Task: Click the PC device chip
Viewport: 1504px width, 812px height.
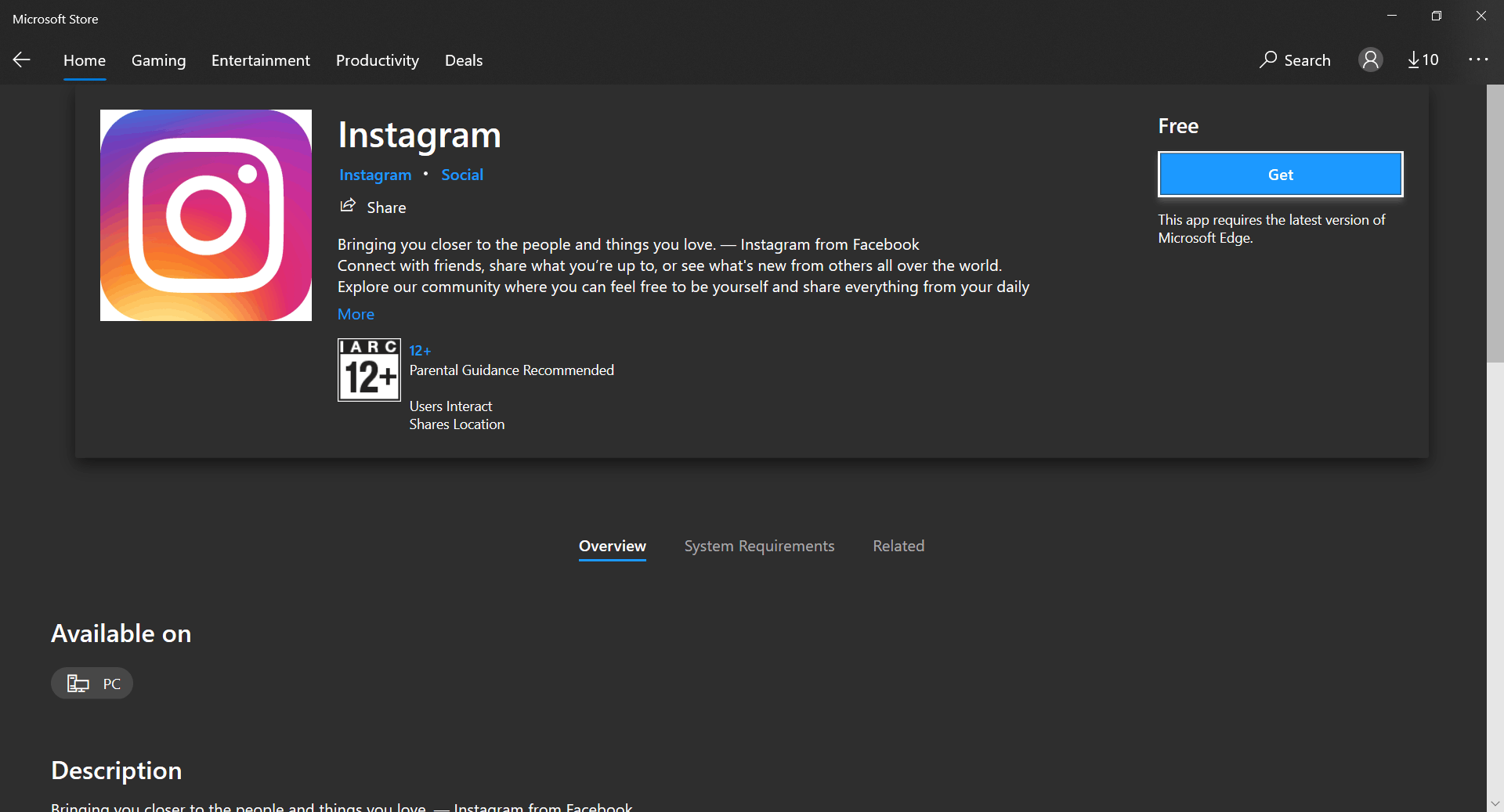Action: tap(92, 684)
